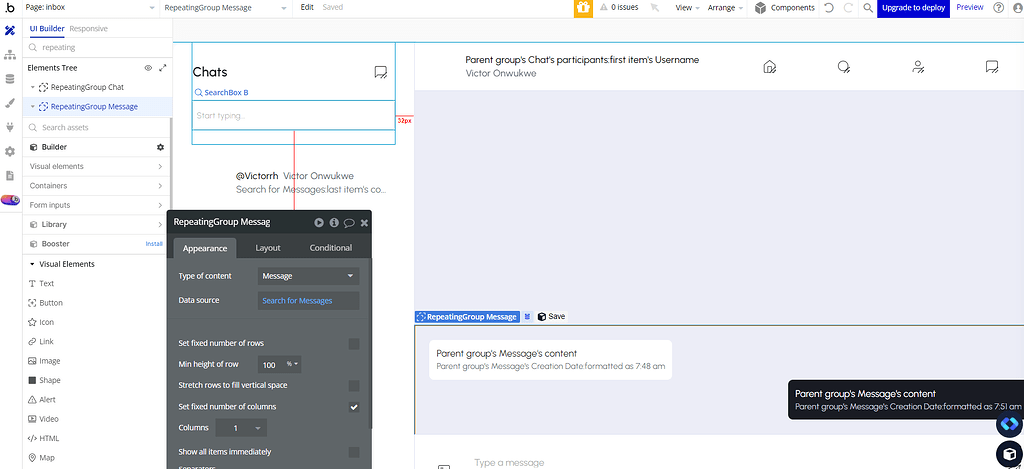Open the Builder gear settings icon

point(160,148)
